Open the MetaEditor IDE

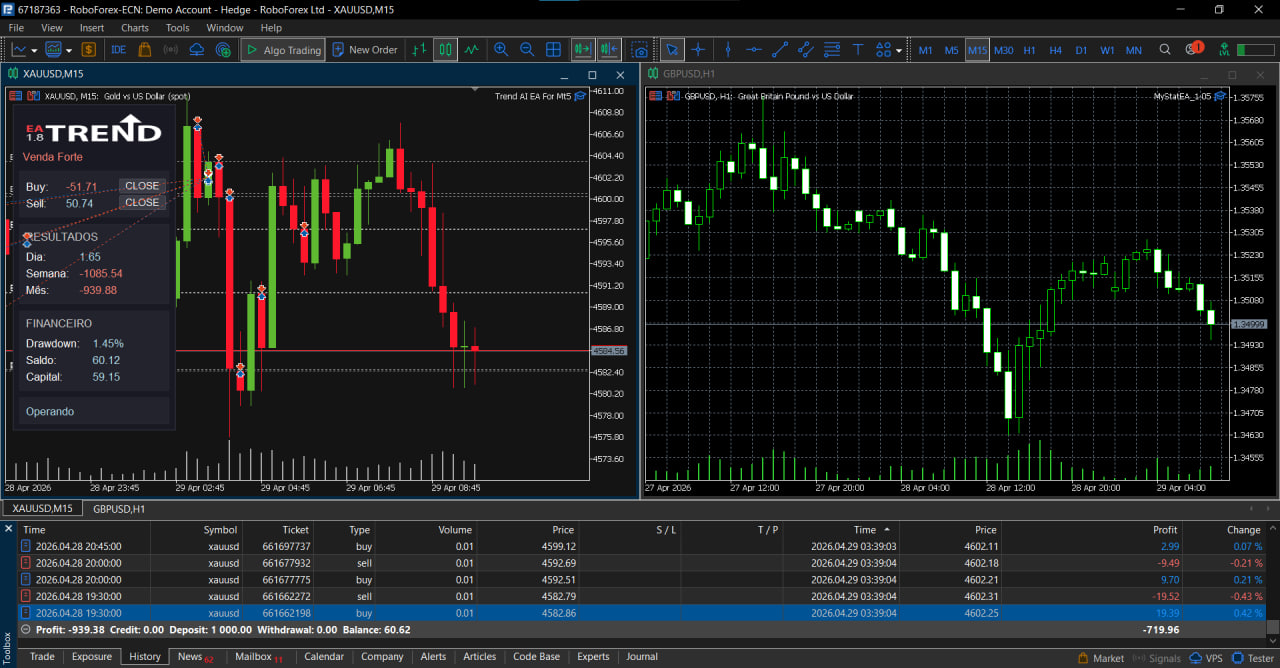click(118, 50)
